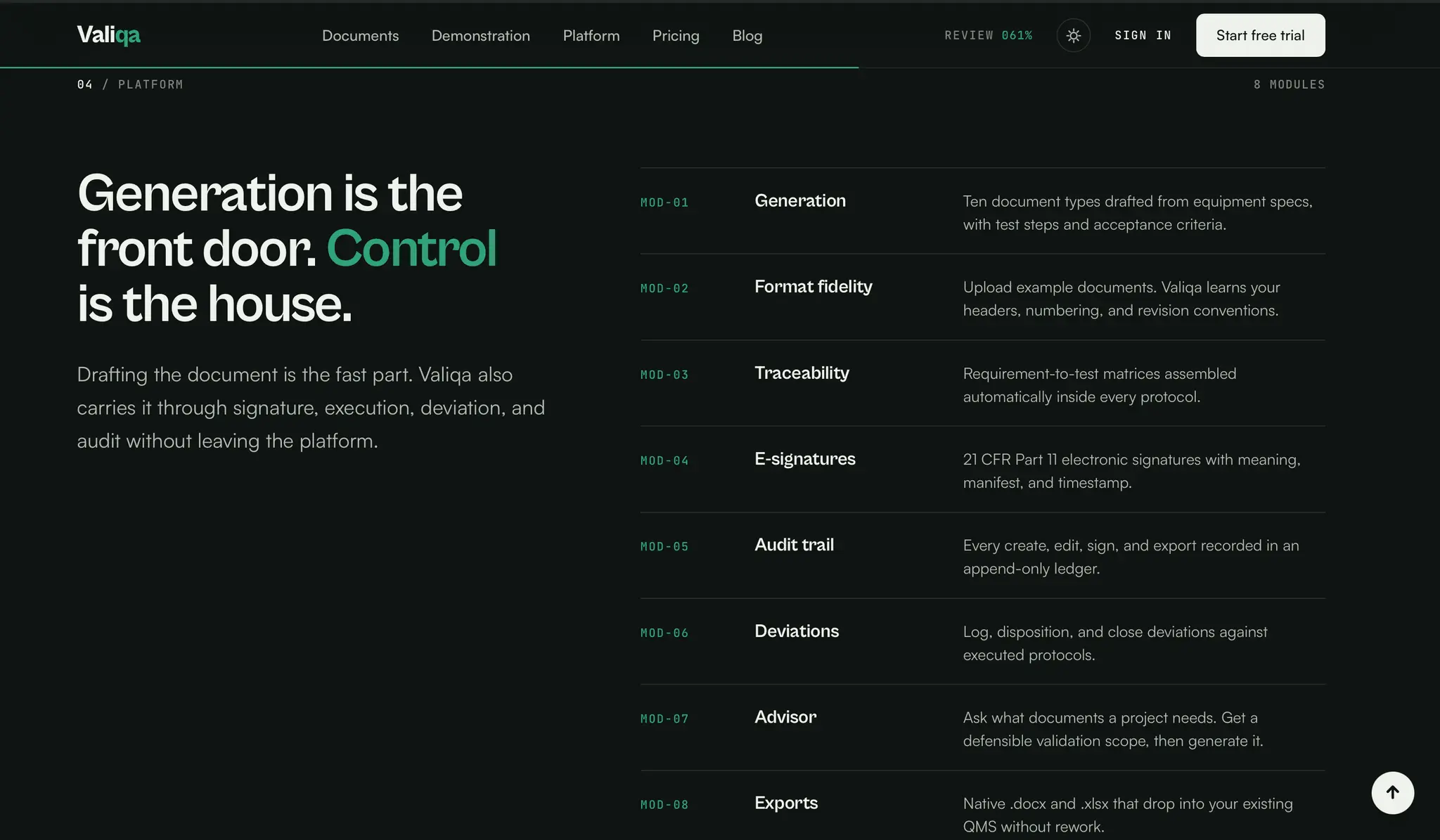Click description 'Ask what documents a project needs'
Viewport: 1440px width, 840px height.
click(x=1113, y=728)
